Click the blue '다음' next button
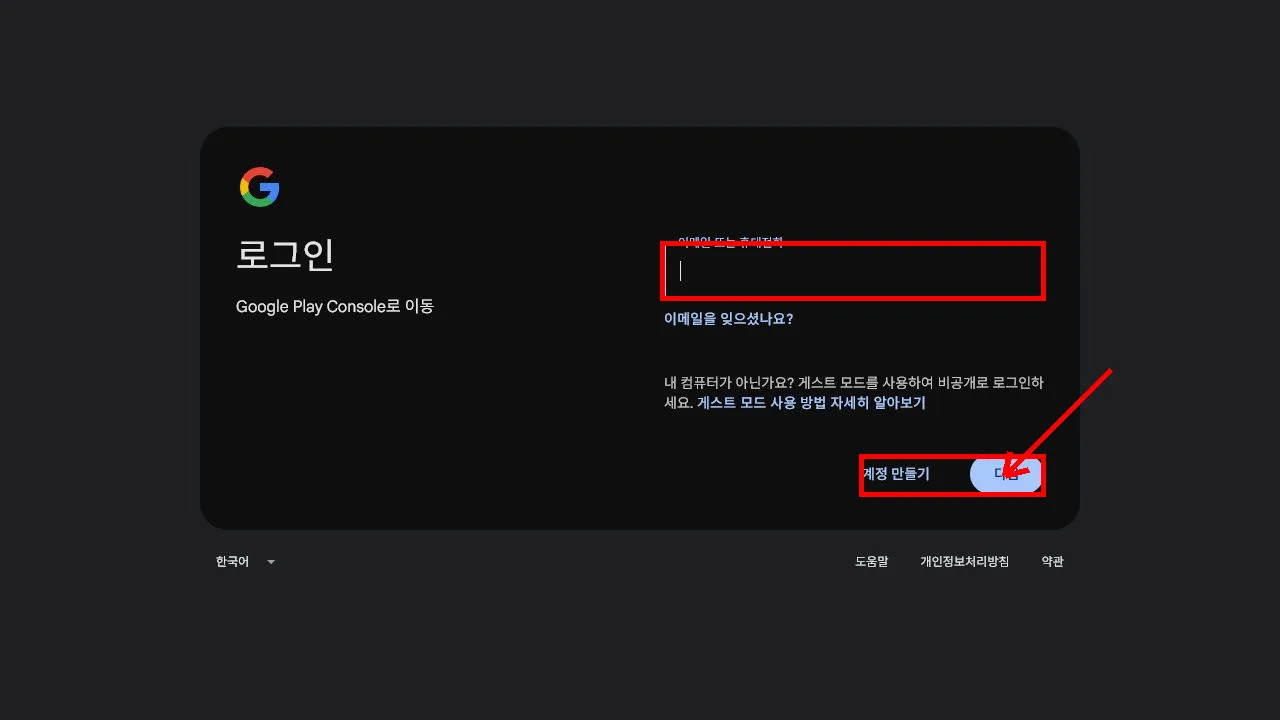The height and width of the screenshot is (720, 1280). tap(1005, 475)
